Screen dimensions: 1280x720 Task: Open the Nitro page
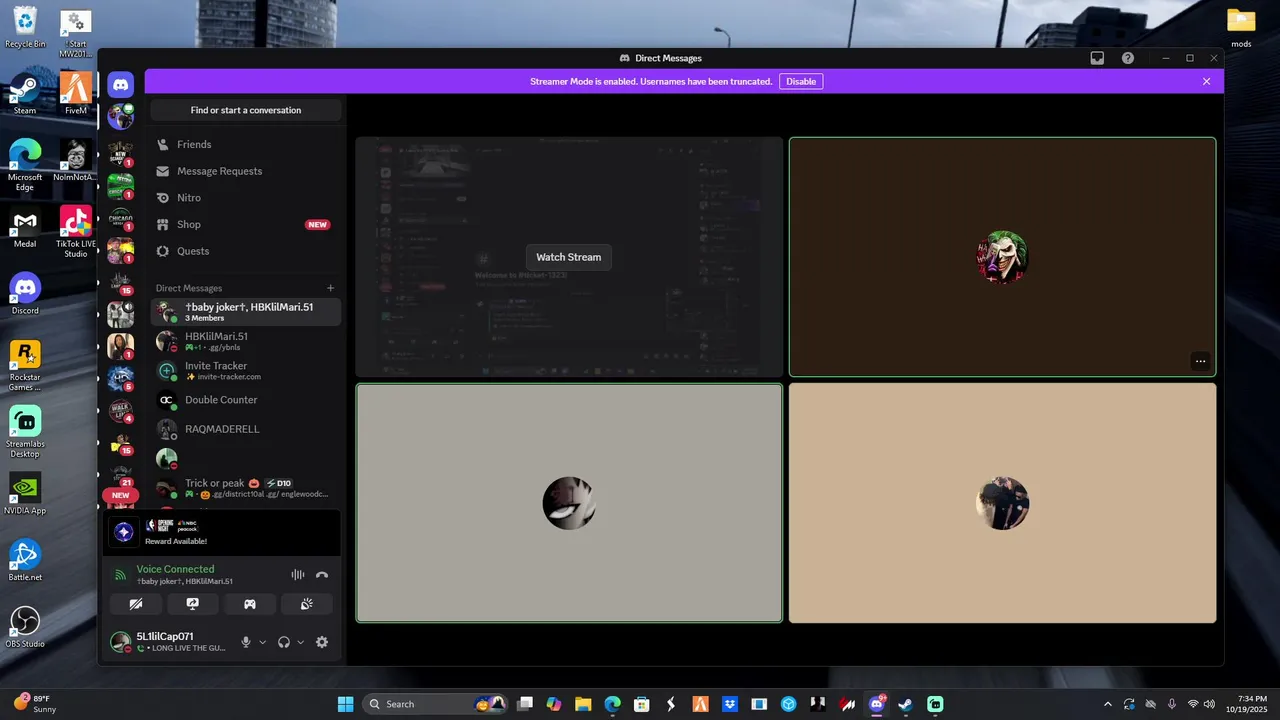click(x=246, y=198)
